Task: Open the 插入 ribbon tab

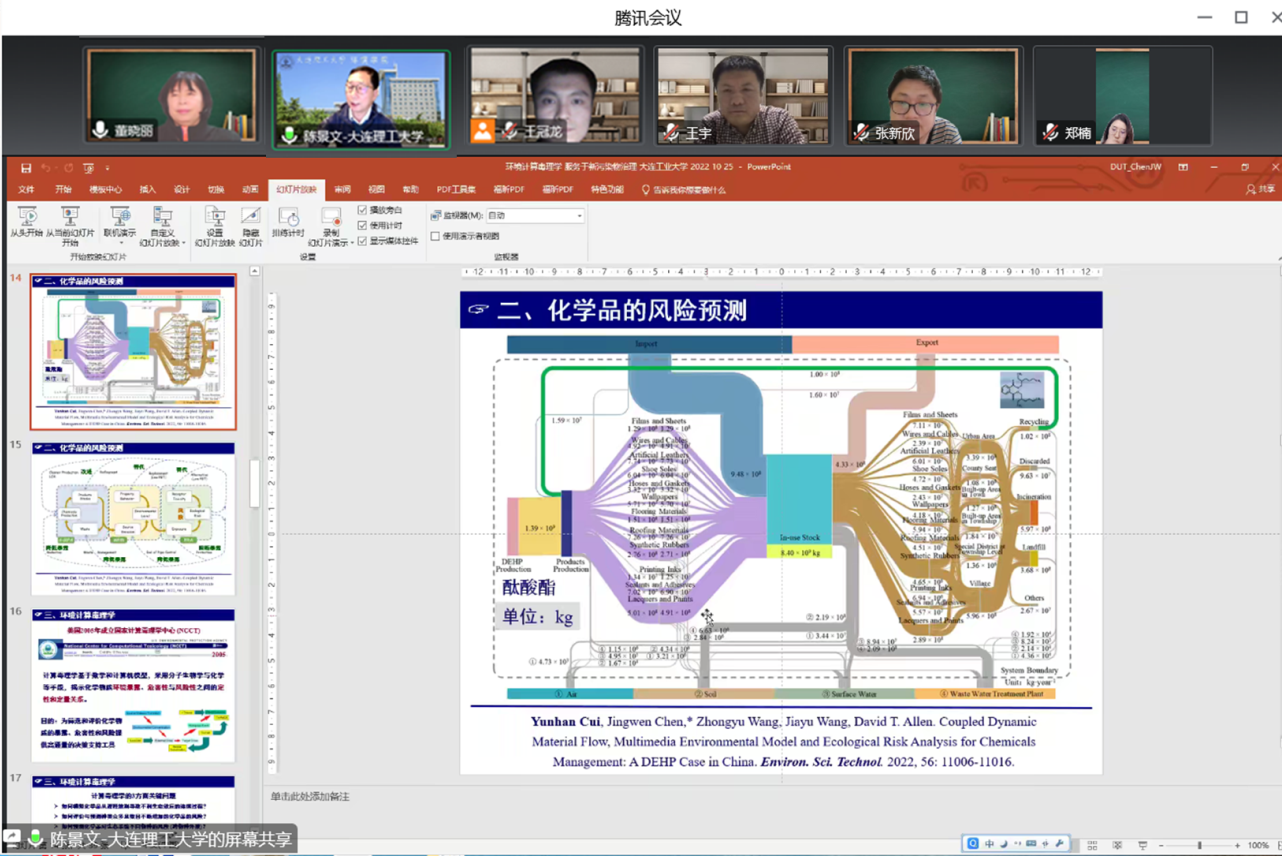Action: 148,190
